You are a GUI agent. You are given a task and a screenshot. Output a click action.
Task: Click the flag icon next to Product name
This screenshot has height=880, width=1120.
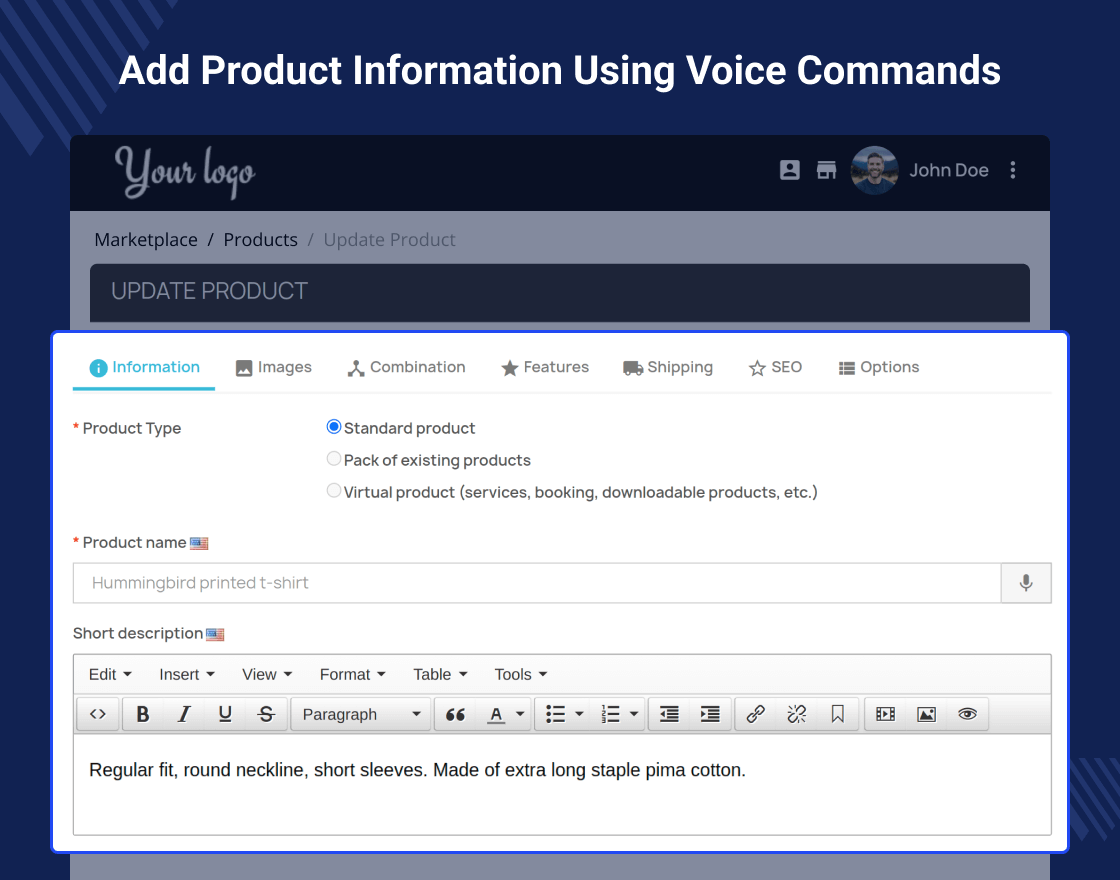tap(199, 544)
